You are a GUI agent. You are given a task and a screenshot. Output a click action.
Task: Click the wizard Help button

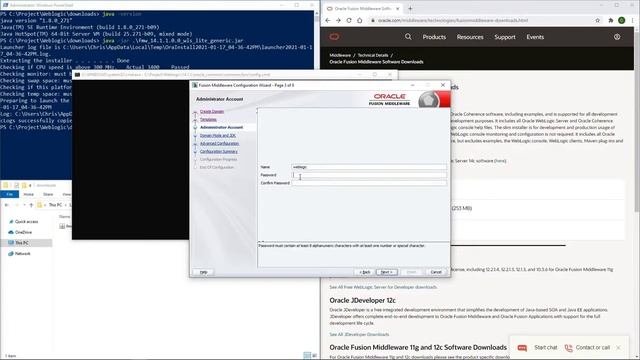pos(203,272)
